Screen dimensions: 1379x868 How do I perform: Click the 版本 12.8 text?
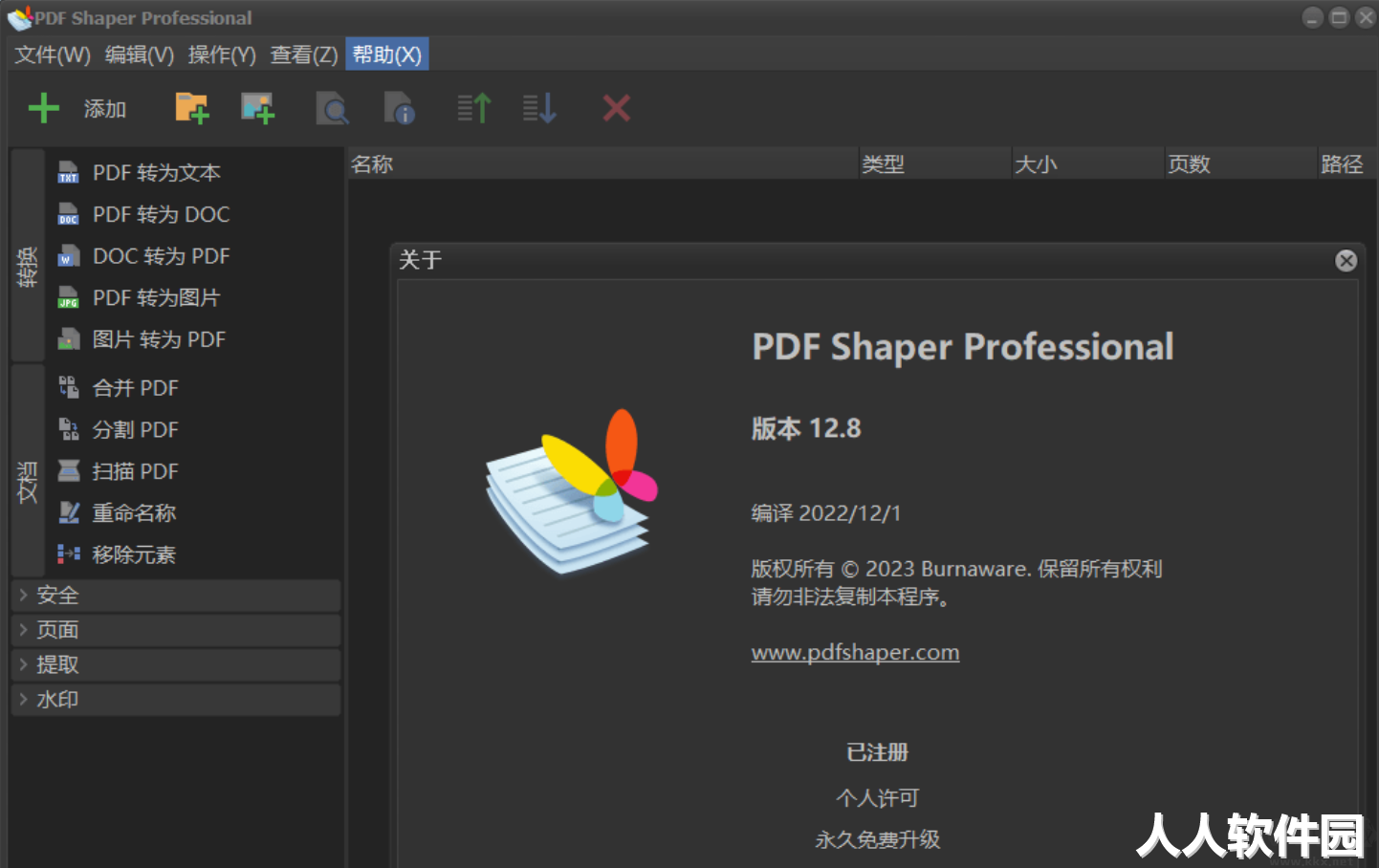point(806,428)
